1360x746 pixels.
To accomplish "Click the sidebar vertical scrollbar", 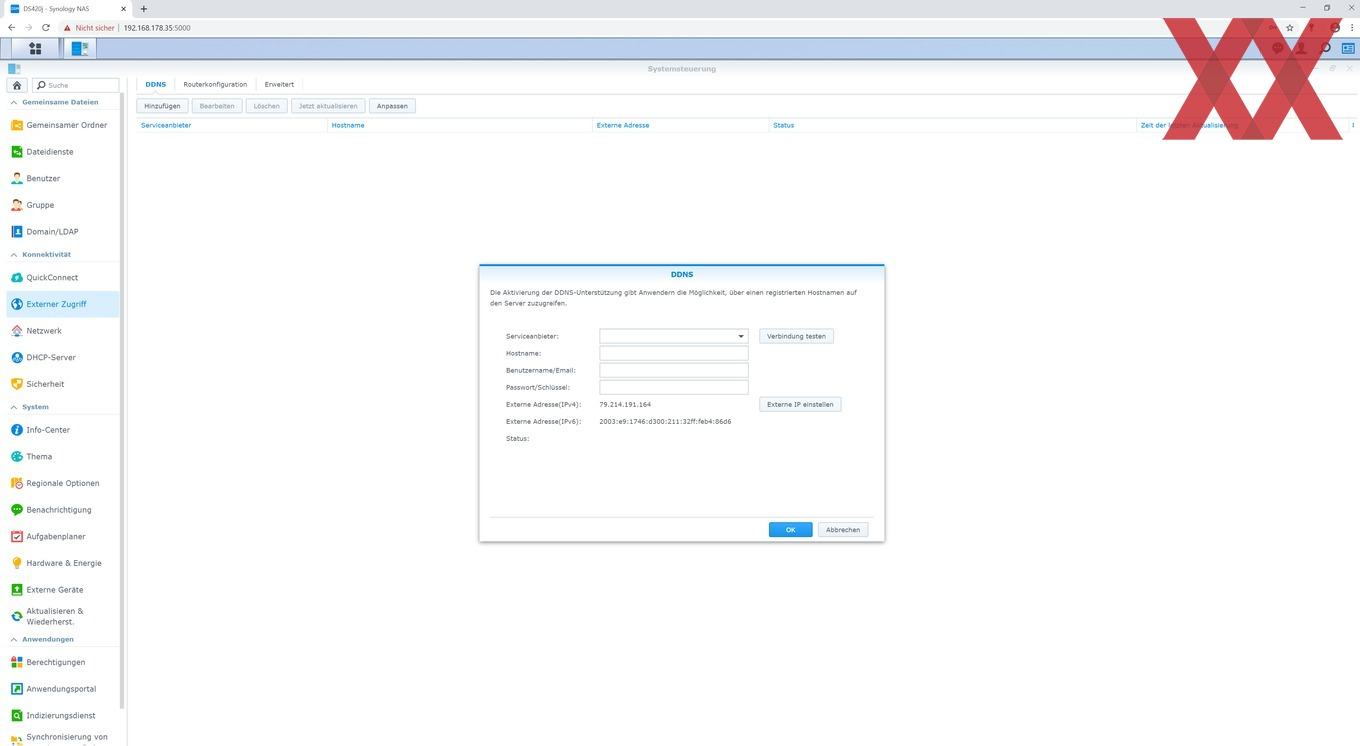I will 123,400.
